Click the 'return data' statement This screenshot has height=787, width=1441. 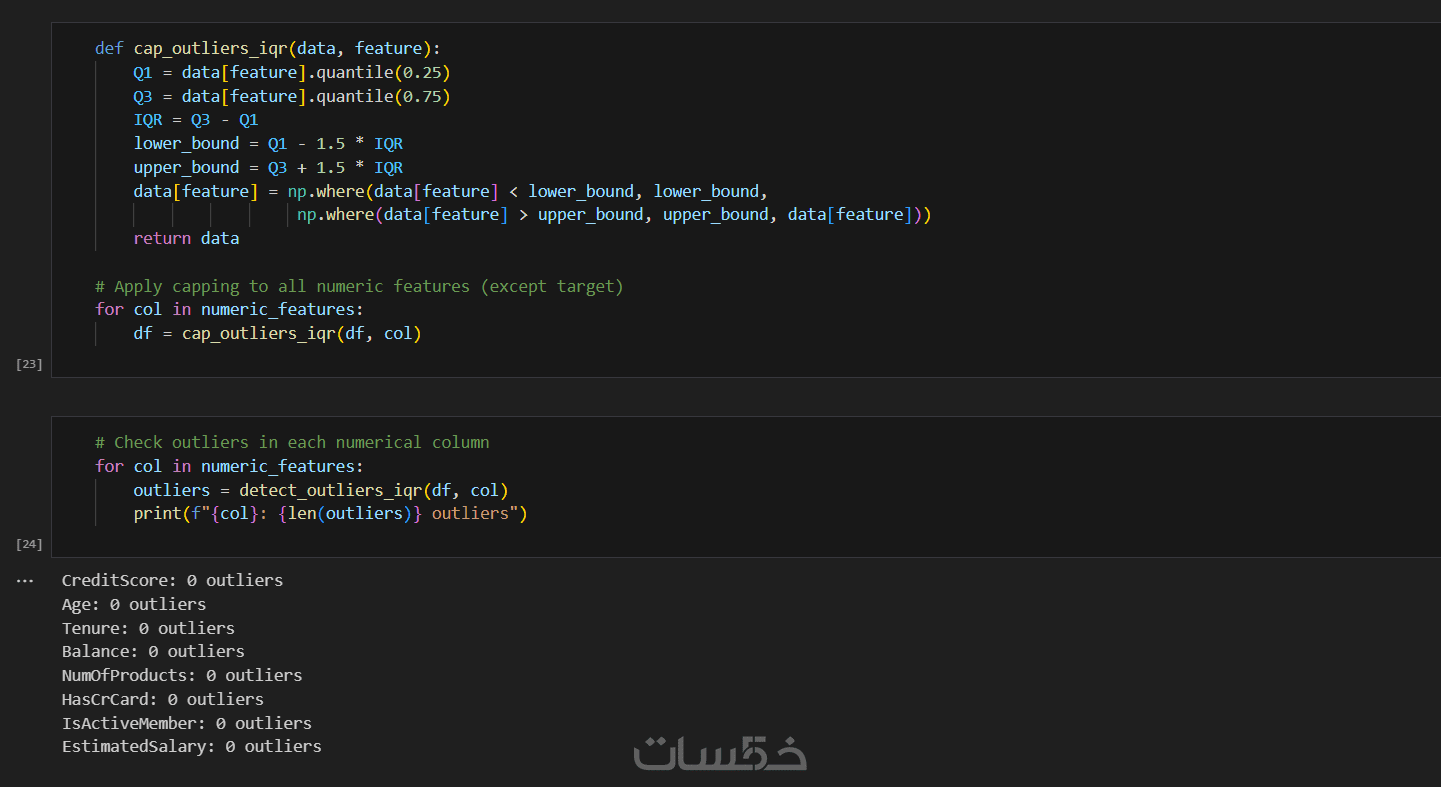point(186,239)
